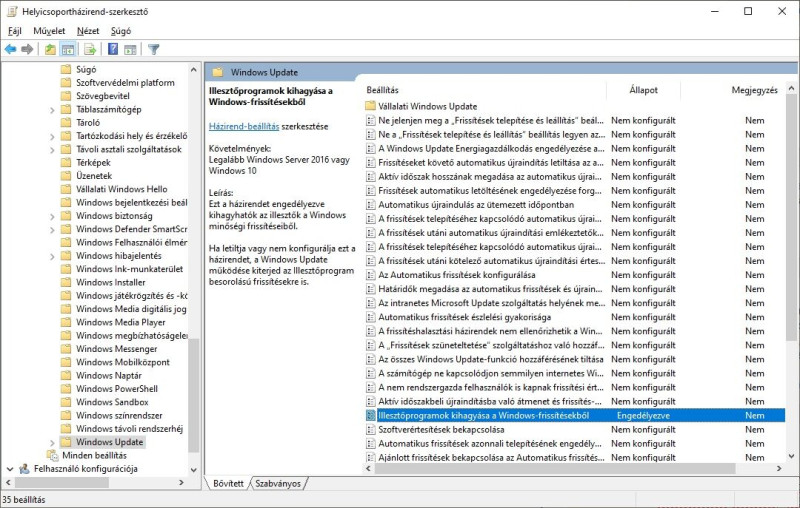
Task: Expand Távoli asztali szolgáltatások node
Action: click(x=52, y=149)
